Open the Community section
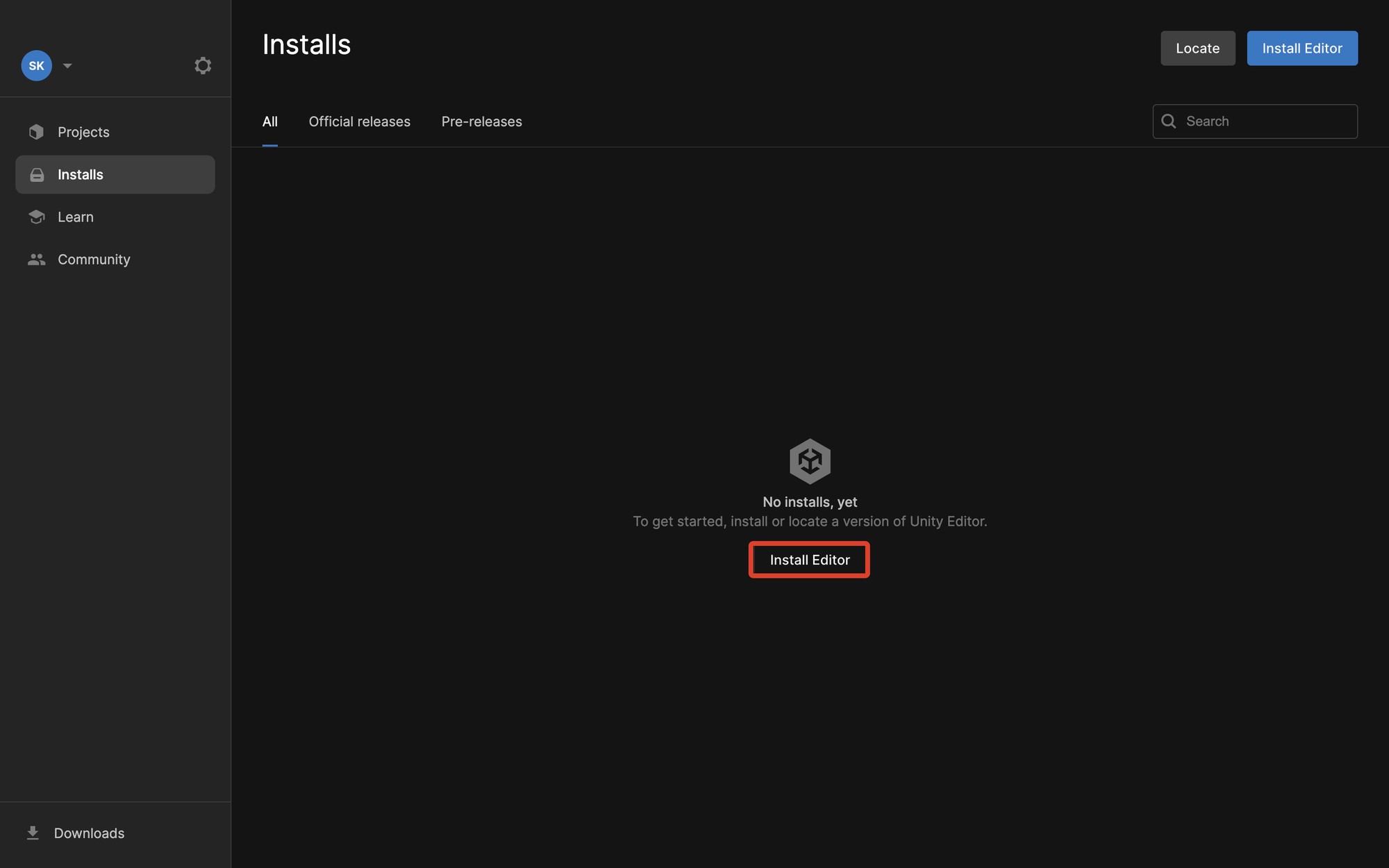This screenshot has width=1389, height=868. tap(115, 259)
